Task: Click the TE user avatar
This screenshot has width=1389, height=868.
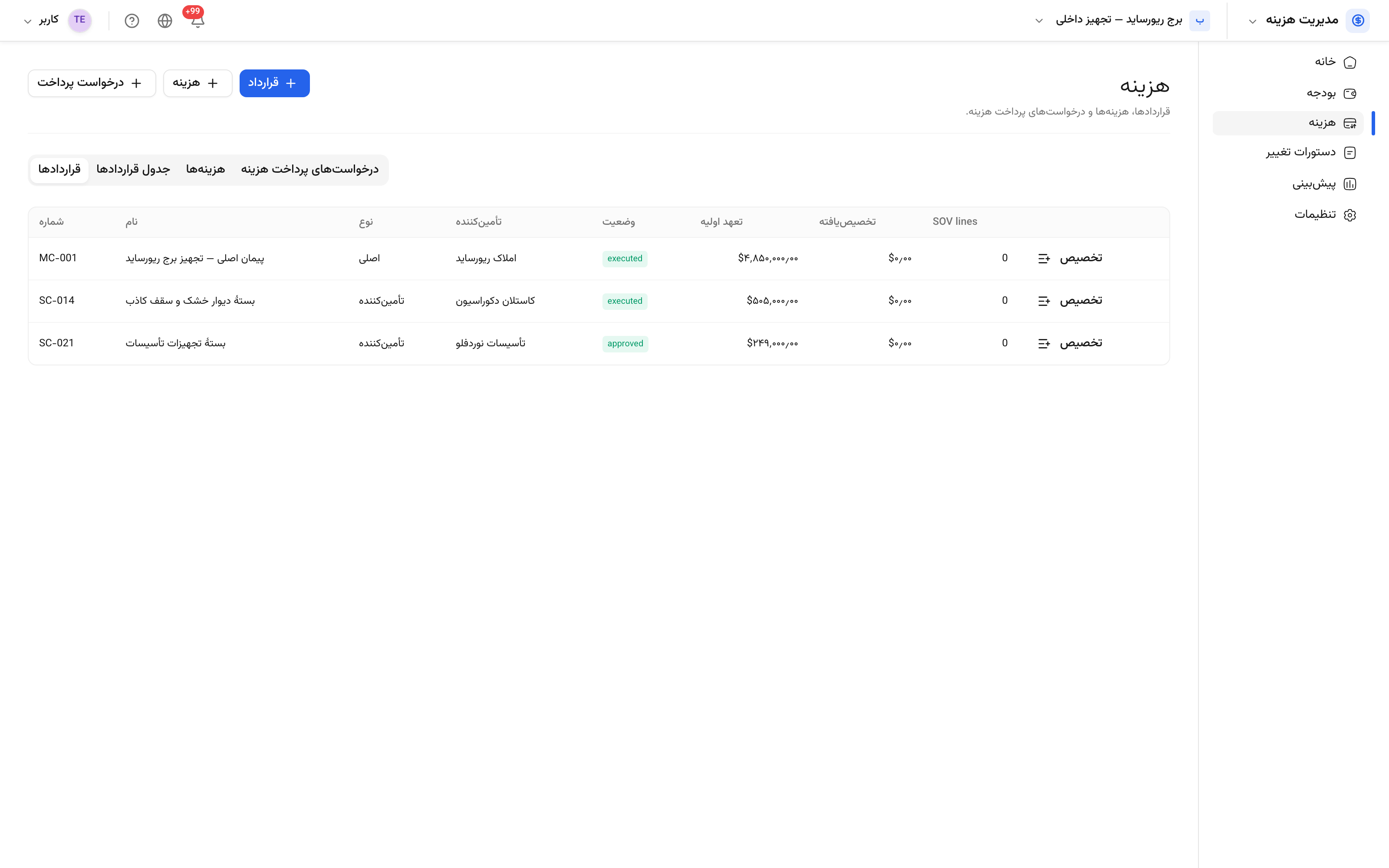Action: [80, 20]
